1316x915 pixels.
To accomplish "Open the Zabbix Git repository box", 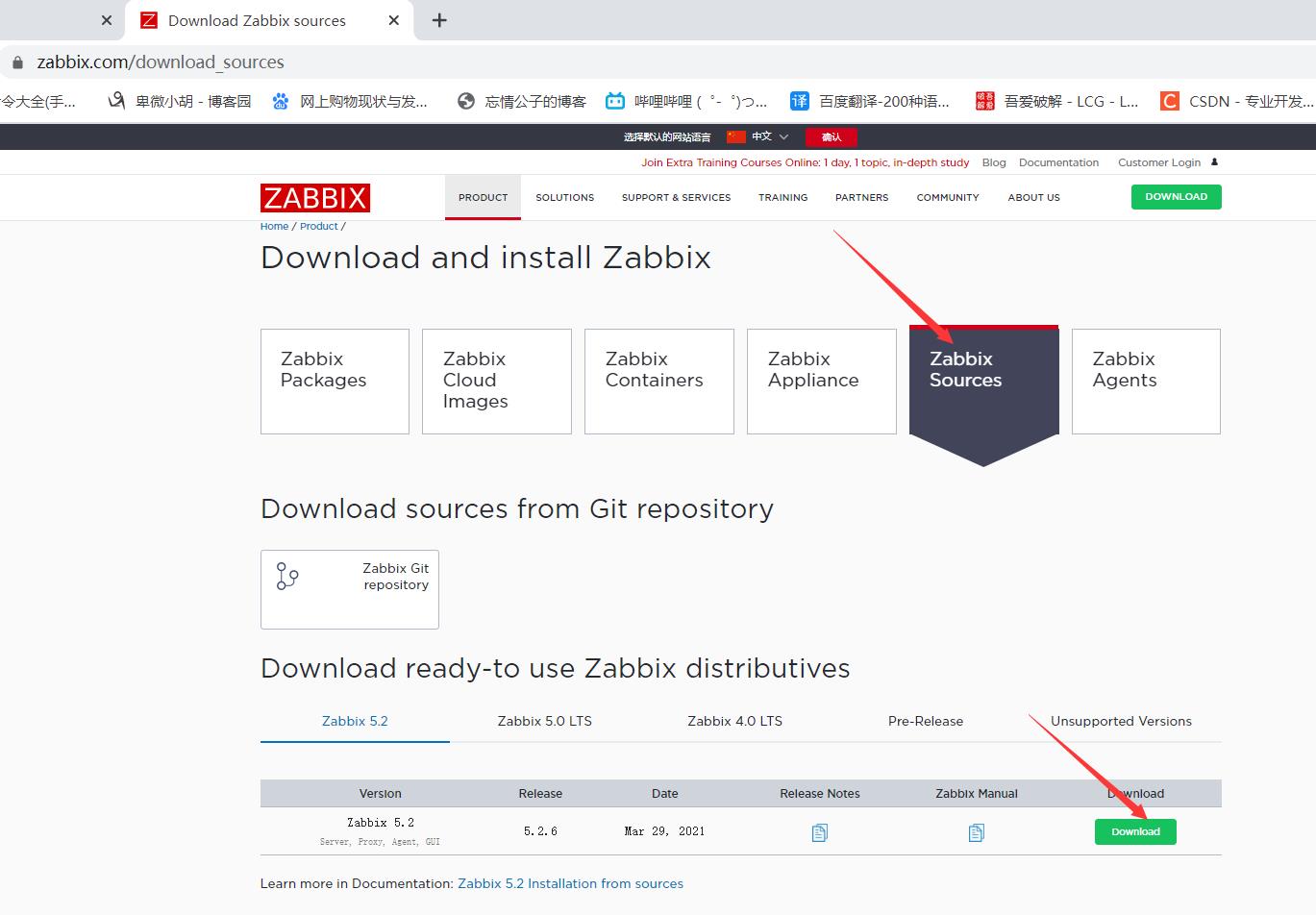I will click(x=350, y=589).
